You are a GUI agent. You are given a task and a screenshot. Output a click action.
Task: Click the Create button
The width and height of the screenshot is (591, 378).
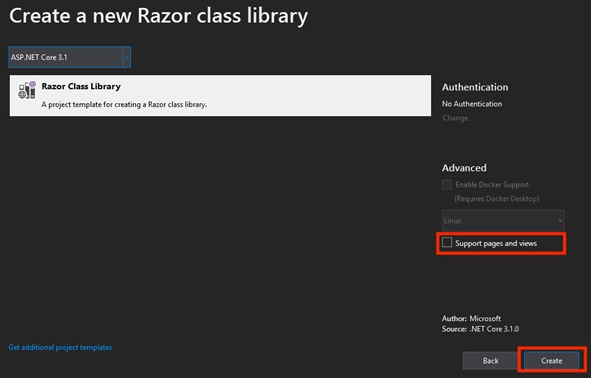pos(551,361)
